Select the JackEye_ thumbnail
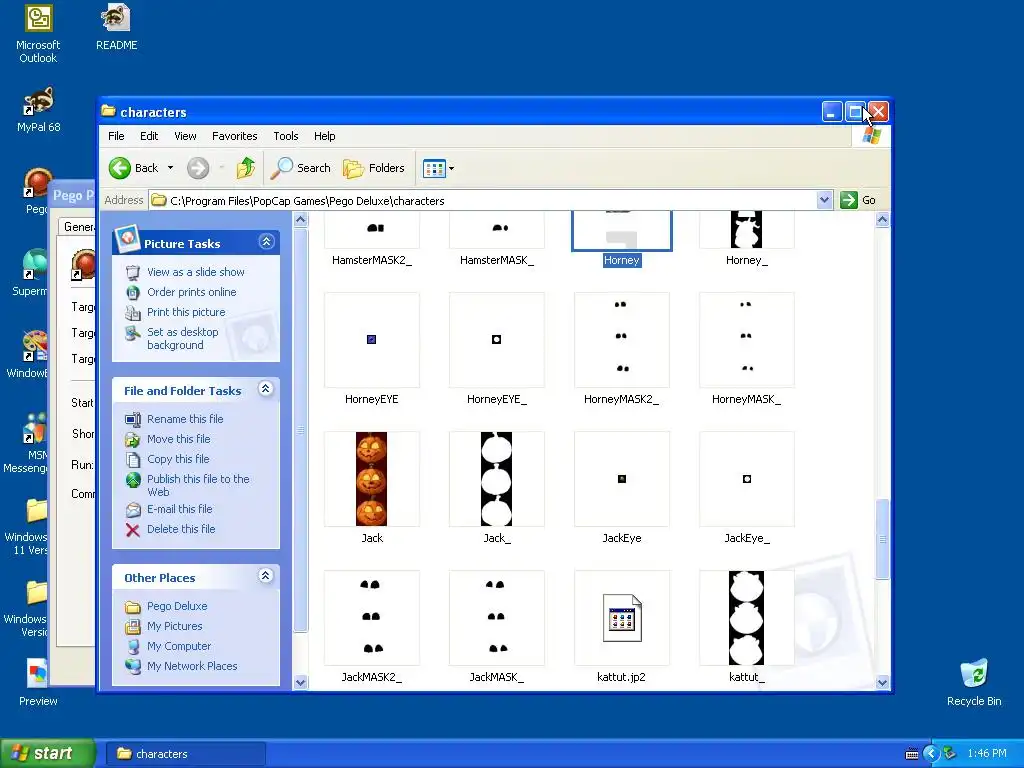 pos(746,479)
